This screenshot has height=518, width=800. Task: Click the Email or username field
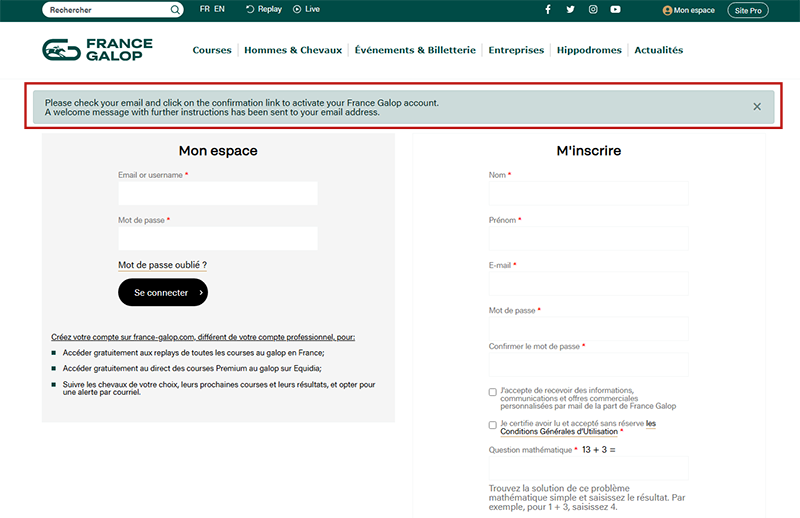pos(217,193)
